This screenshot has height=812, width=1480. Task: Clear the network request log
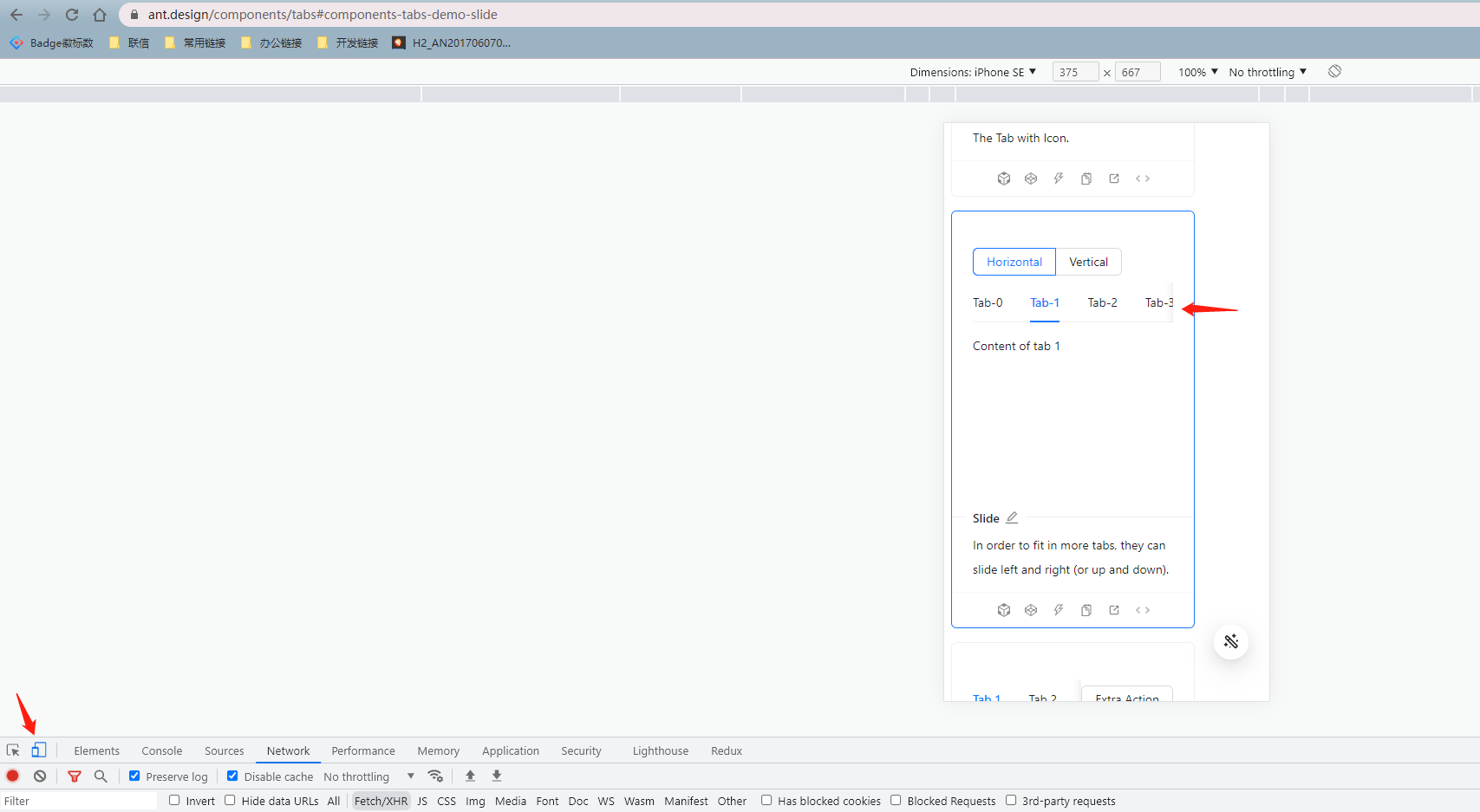pyautogui.click(x=39, y=776)
